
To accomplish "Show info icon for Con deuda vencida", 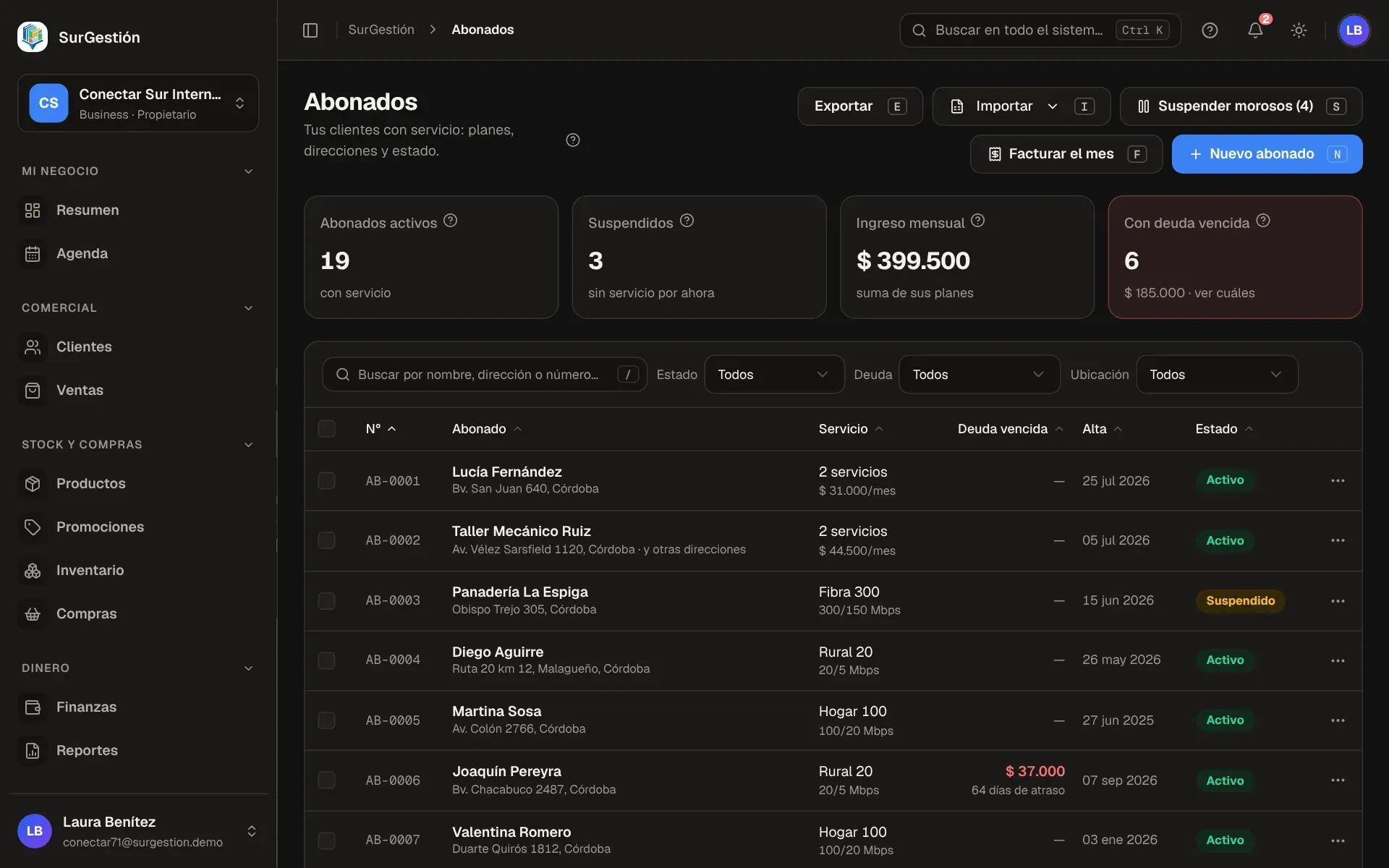I will tap(1262, 221).
